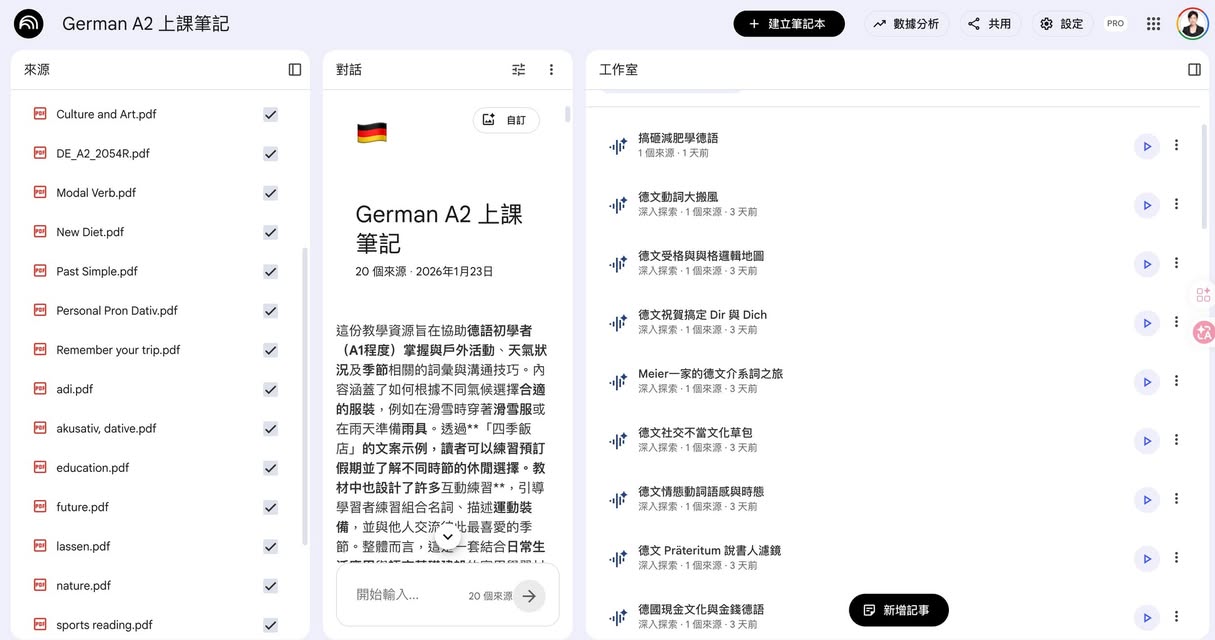Open the 對話 configure settings slider icon
Screen dimensions: 1215x640
(518, 70)
